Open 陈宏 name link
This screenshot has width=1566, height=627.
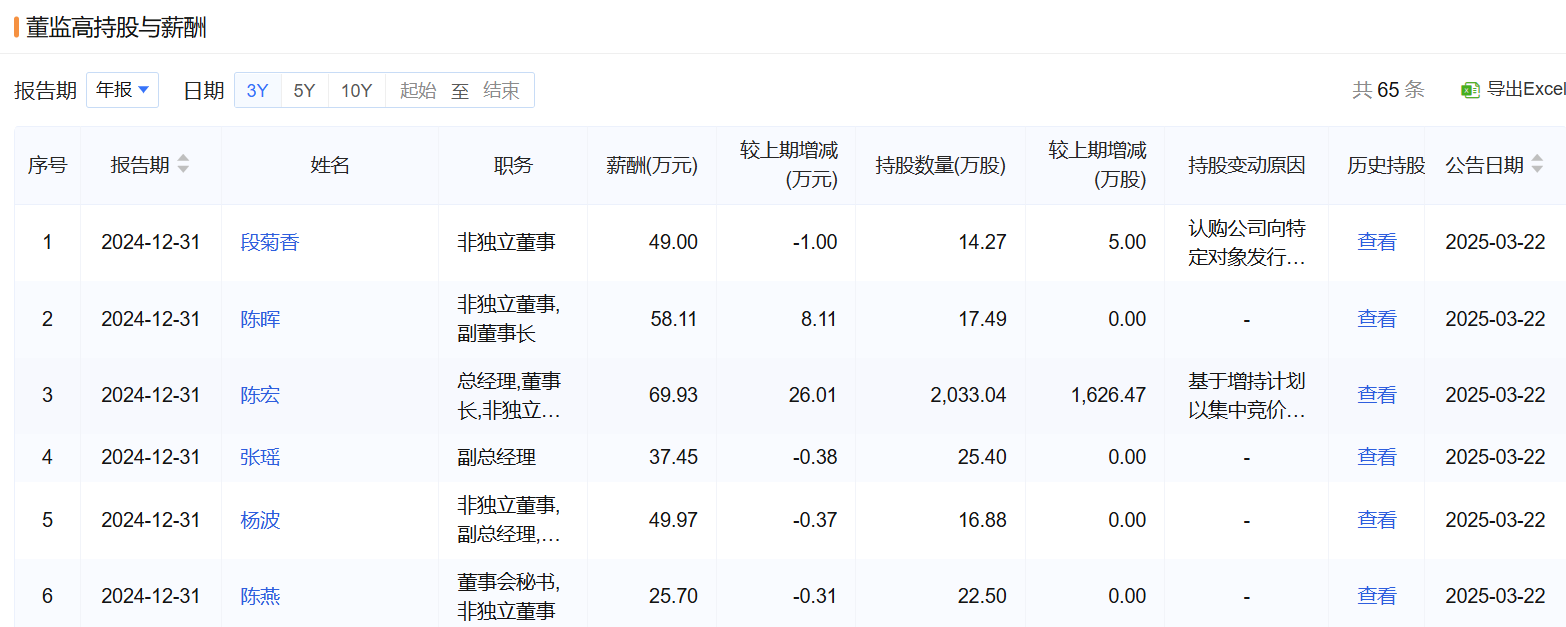(260, 395)
